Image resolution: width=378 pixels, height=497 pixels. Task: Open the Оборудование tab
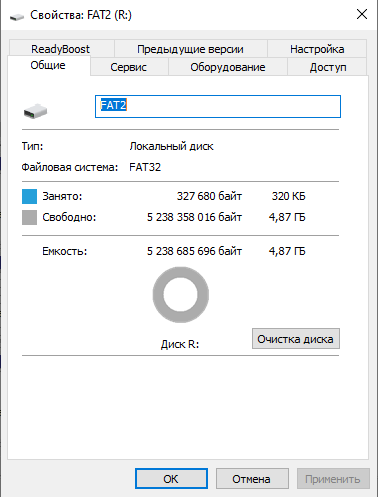[x=228, y=67]
